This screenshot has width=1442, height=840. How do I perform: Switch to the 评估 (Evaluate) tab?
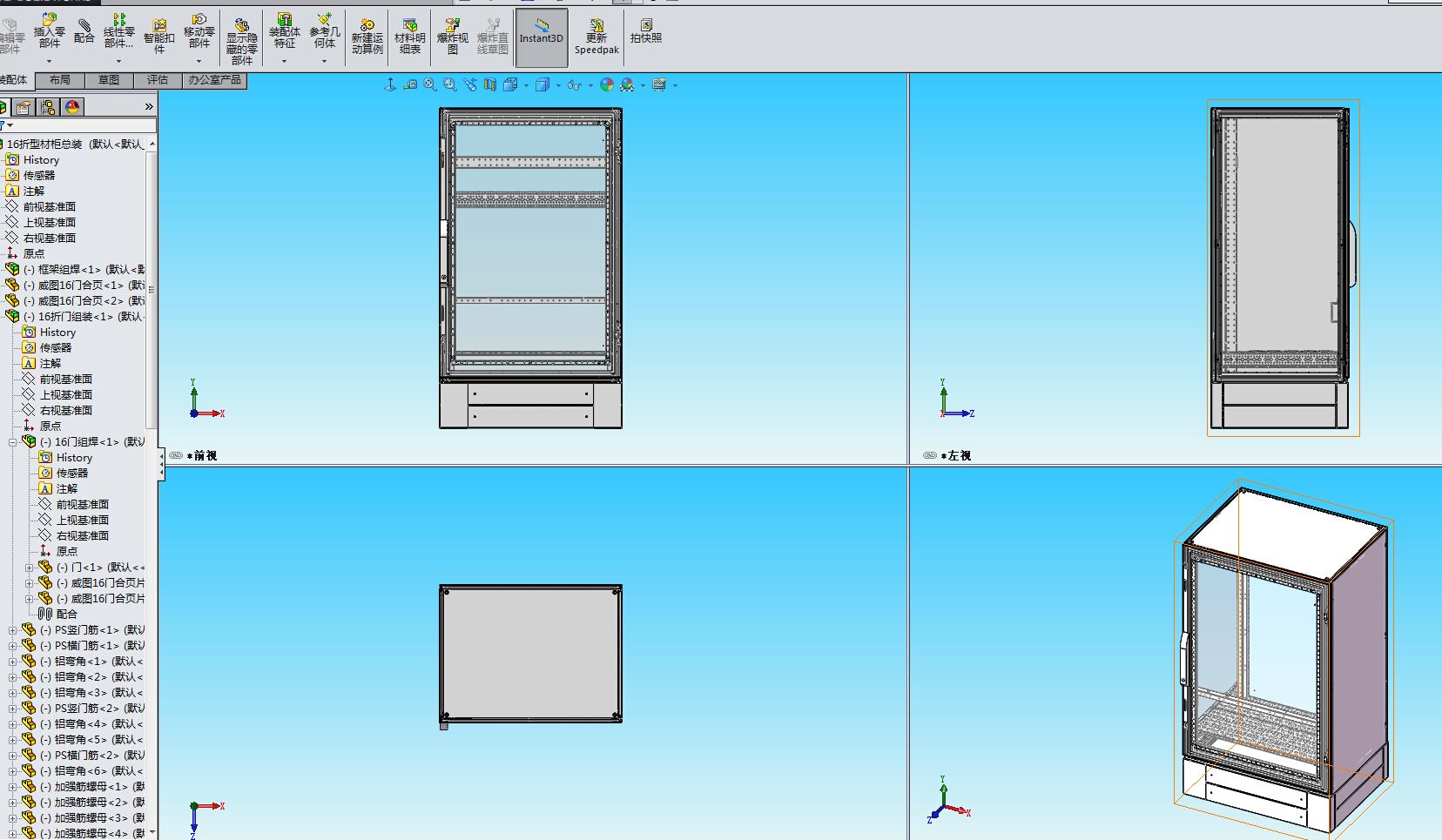158,80
